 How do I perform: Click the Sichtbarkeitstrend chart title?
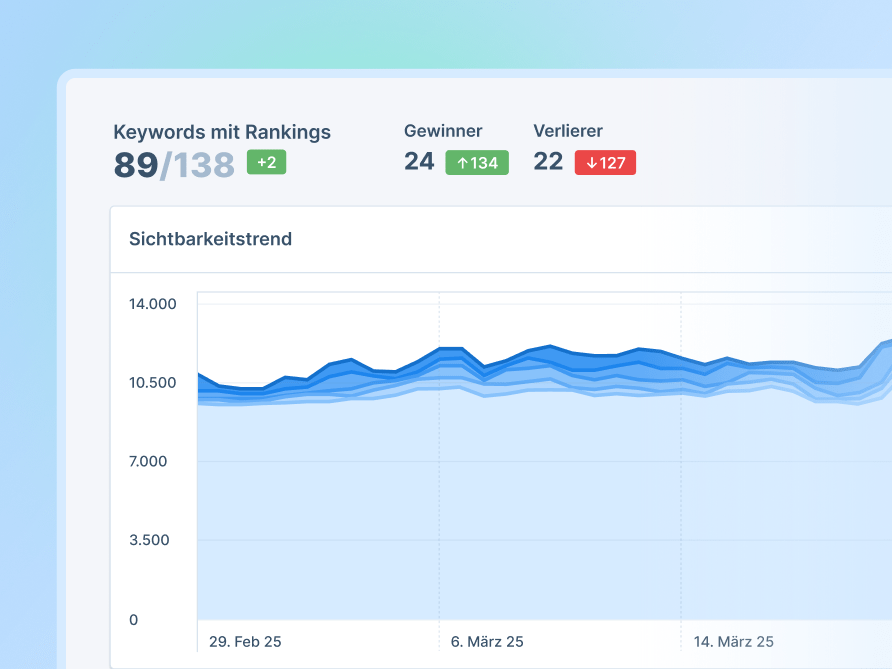tap(210, 239)
